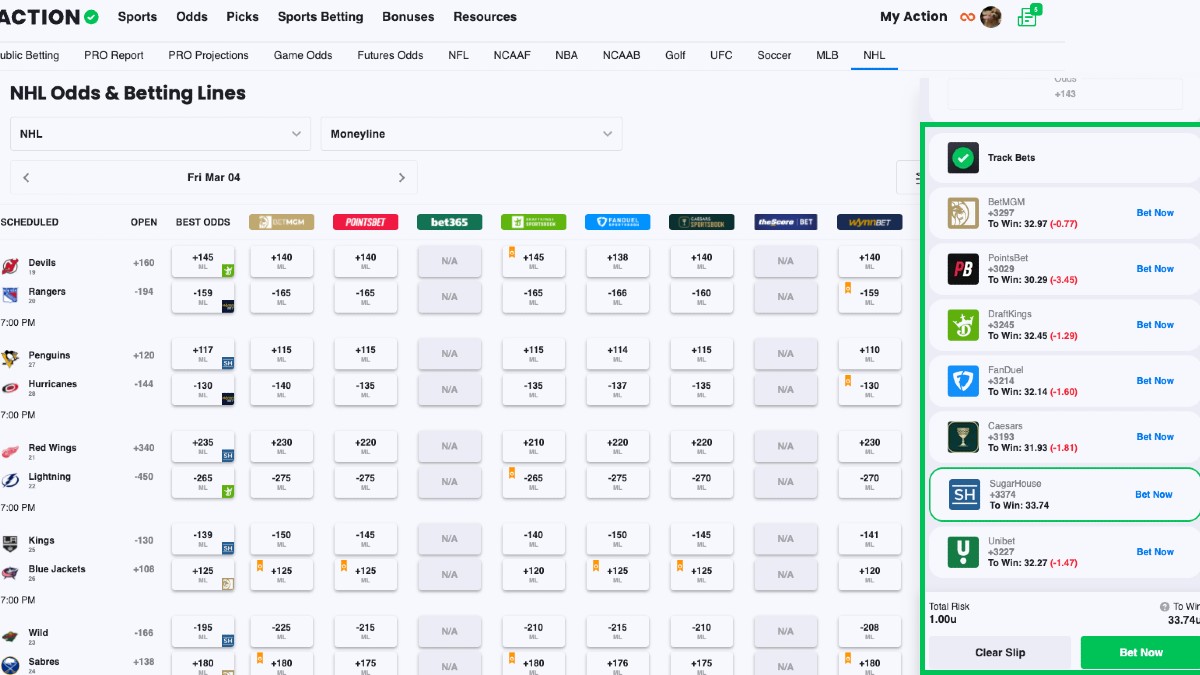Image resolution: width=1200 pixels, height=675 pixels.
Task: Click the PointsBet icon in bet slip
Action: pos(963,269)
